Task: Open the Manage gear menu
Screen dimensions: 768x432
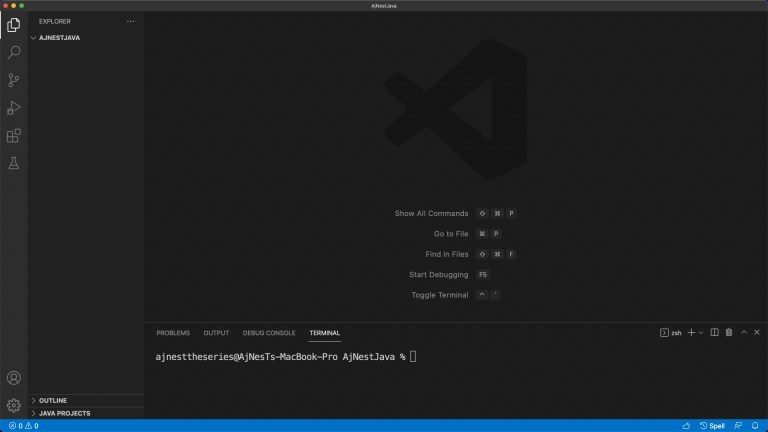Action: coord(14,405)
